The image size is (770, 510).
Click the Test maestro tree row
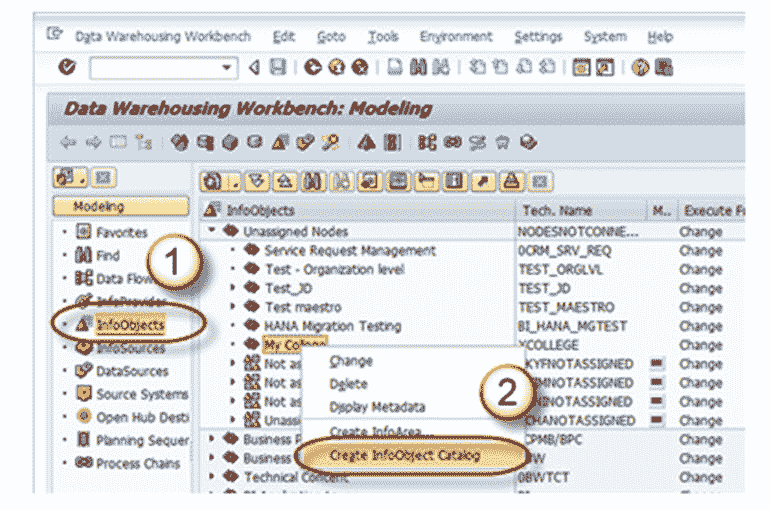[x=303, y=307]
